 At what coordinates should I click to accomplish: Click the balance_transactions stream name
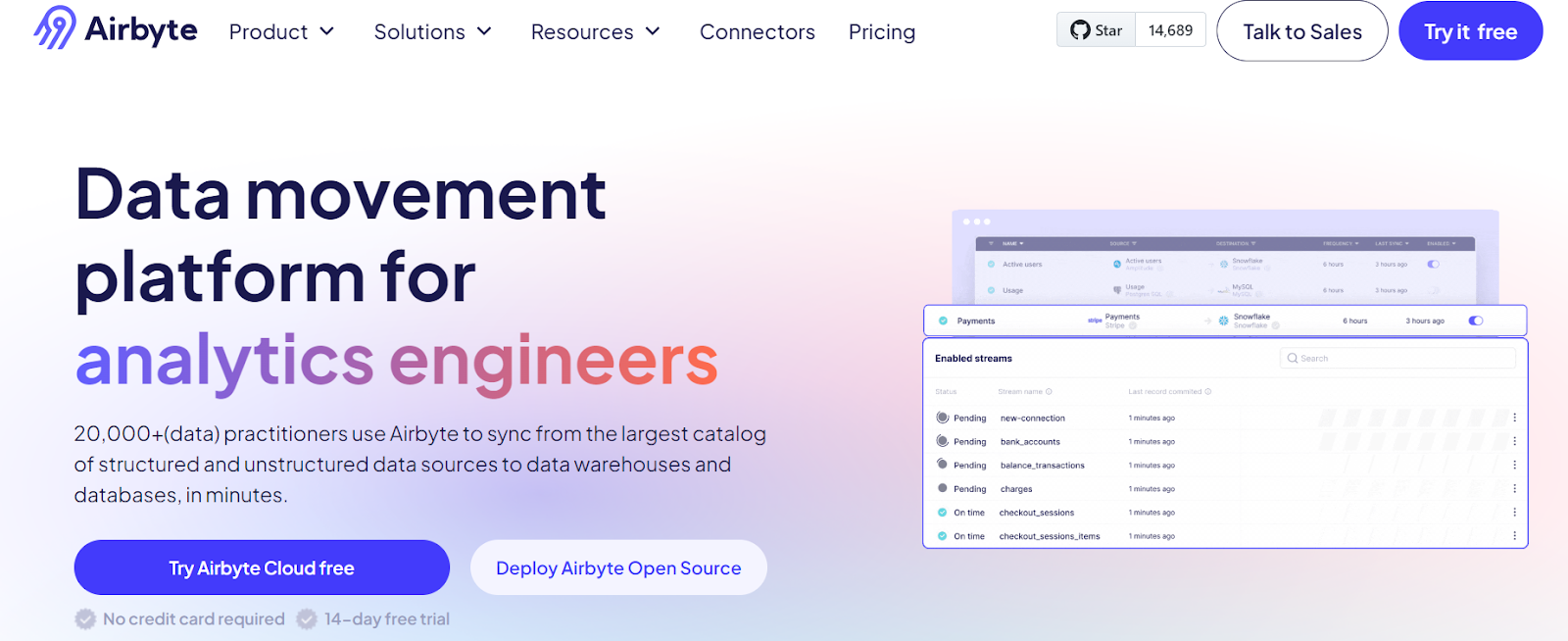(x=1042, y=466)
